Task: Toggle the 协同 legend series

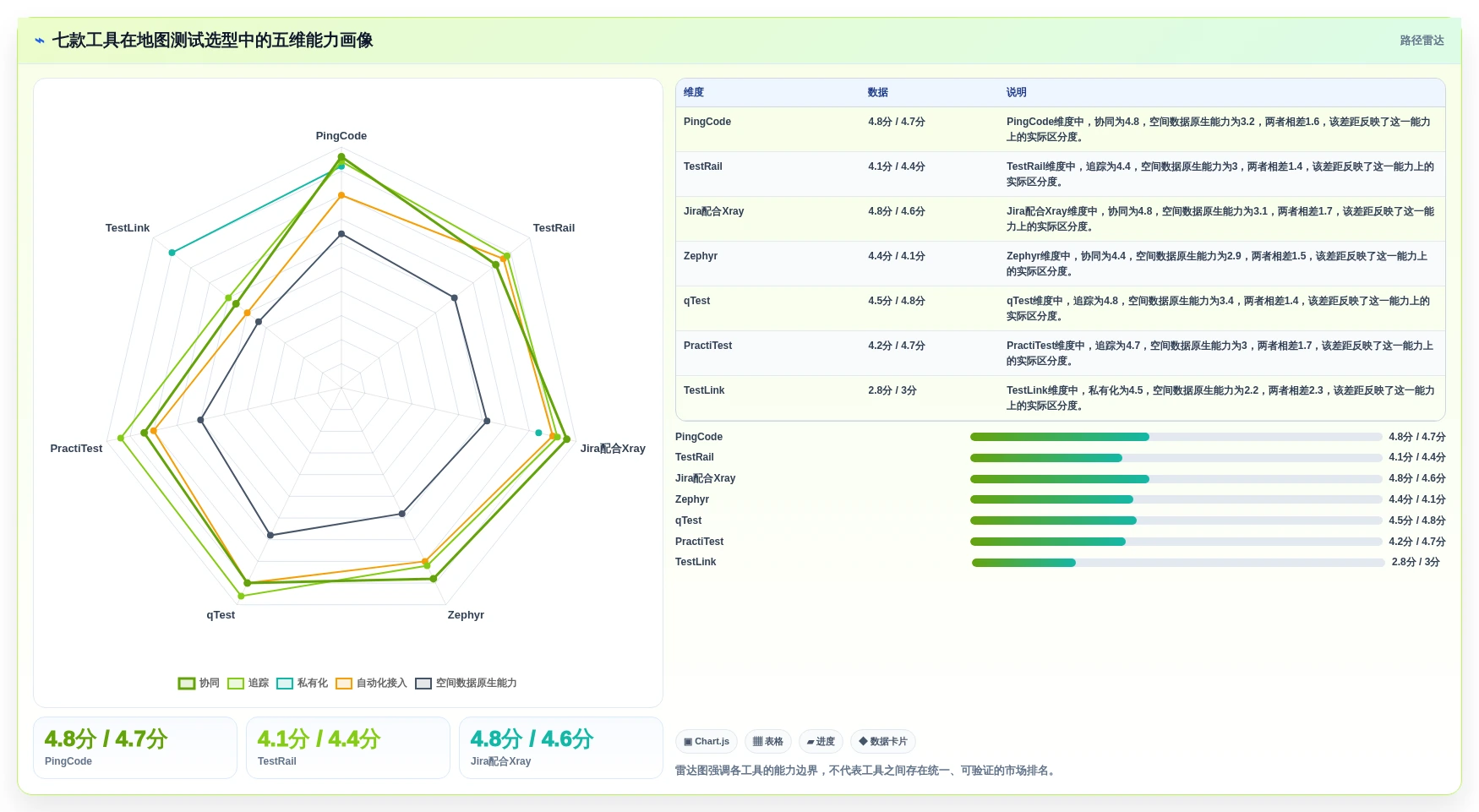Action: point(199,683)
